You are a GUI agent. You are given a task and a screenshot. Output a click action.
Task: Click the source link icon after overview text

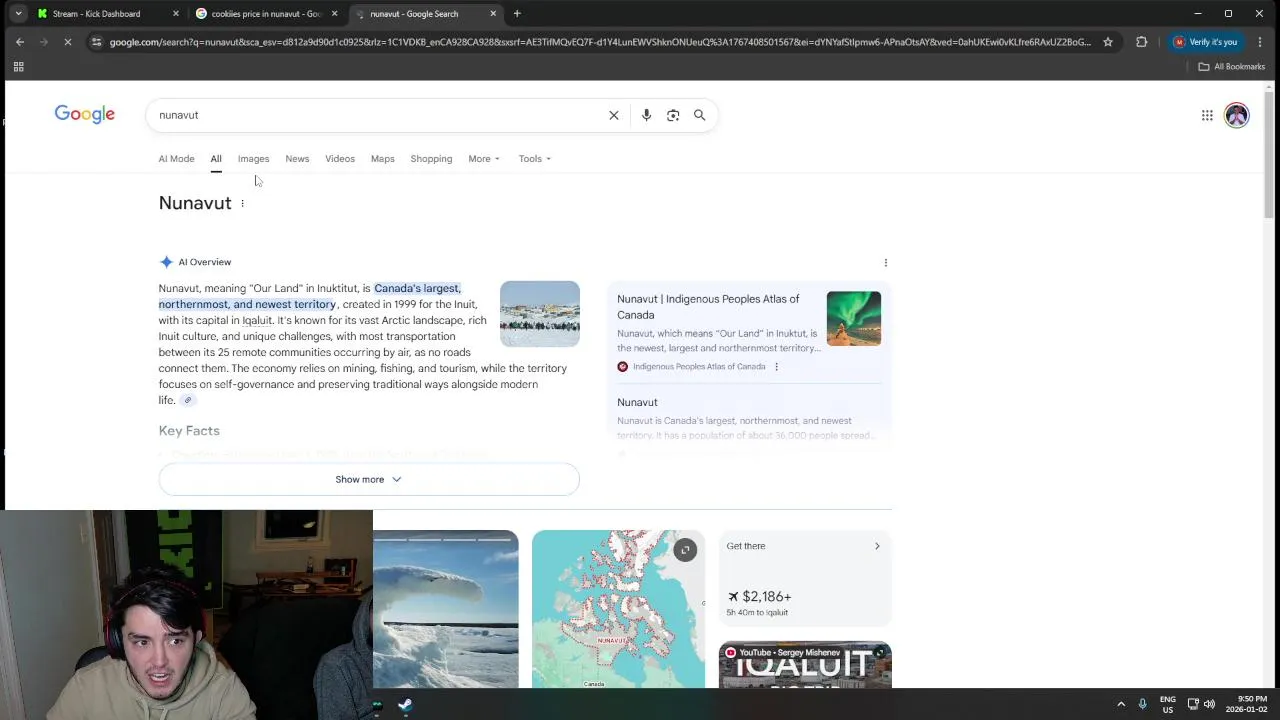187,400
